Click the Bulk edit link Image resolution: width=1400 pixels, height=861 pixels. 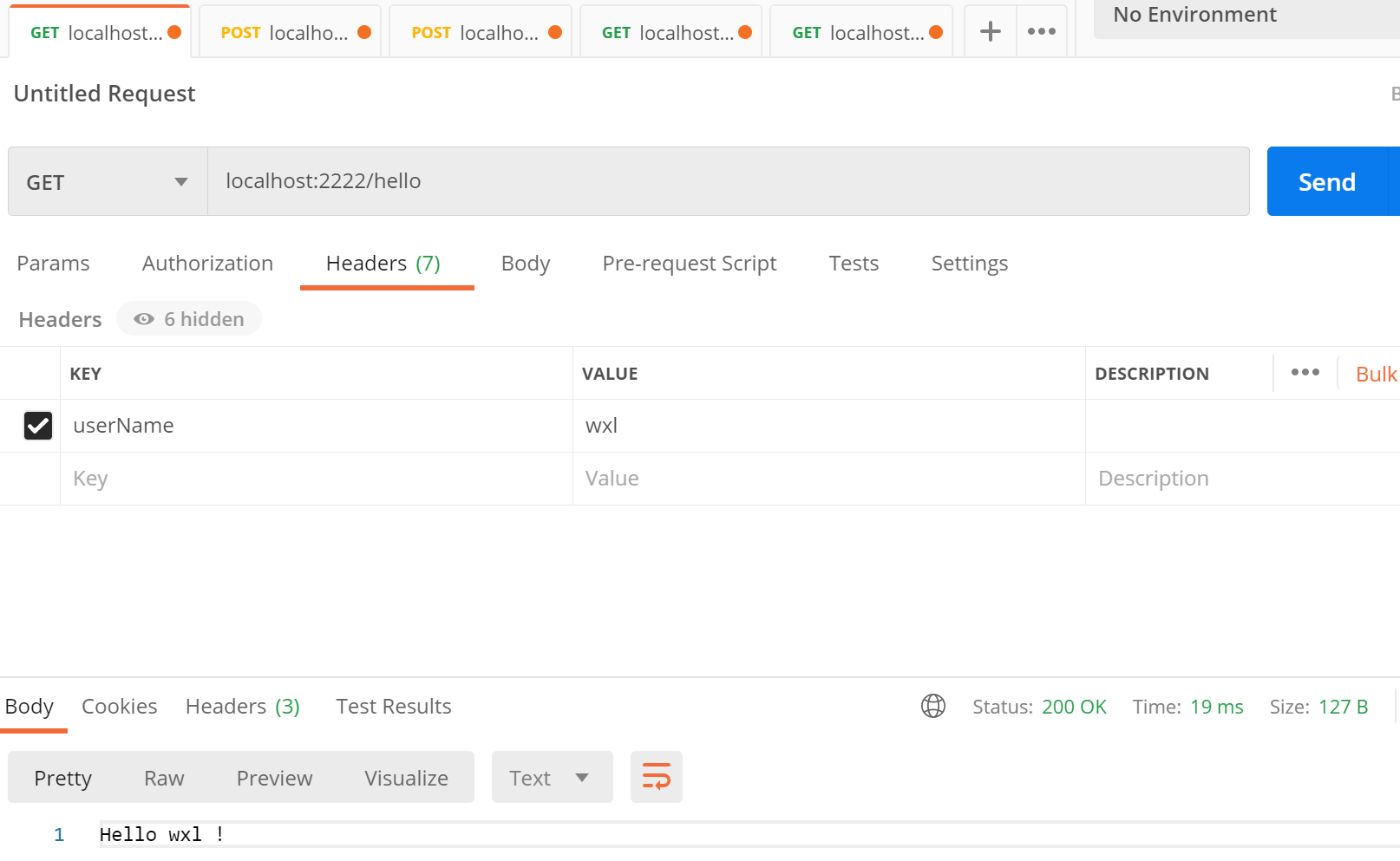[1376, 374]
